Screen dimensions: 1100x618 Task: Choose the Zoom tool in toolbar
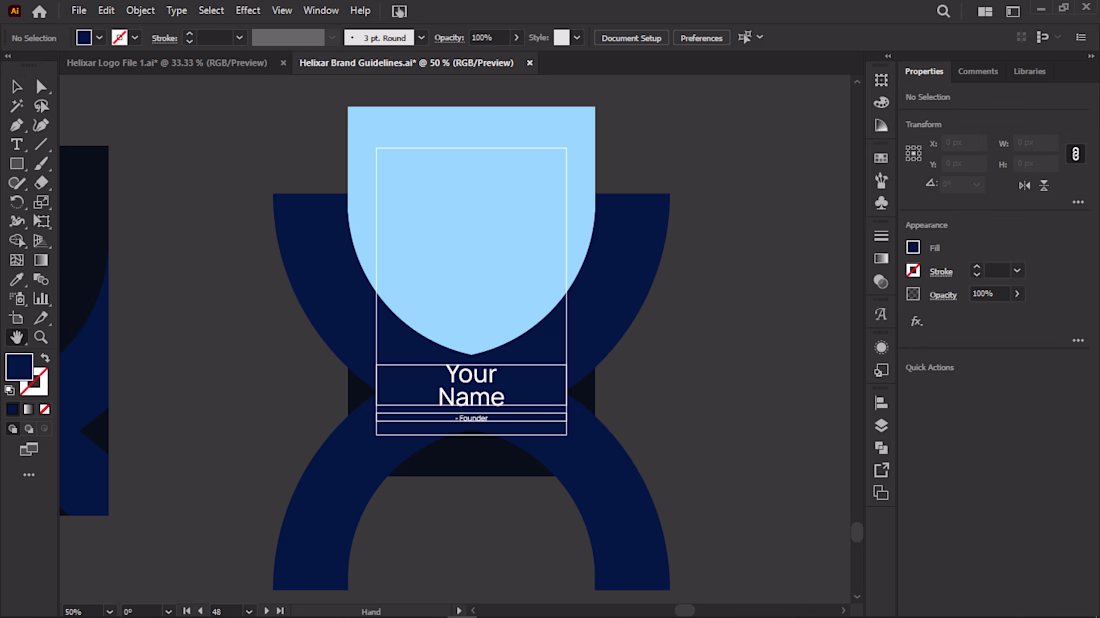tap(41, 337)
